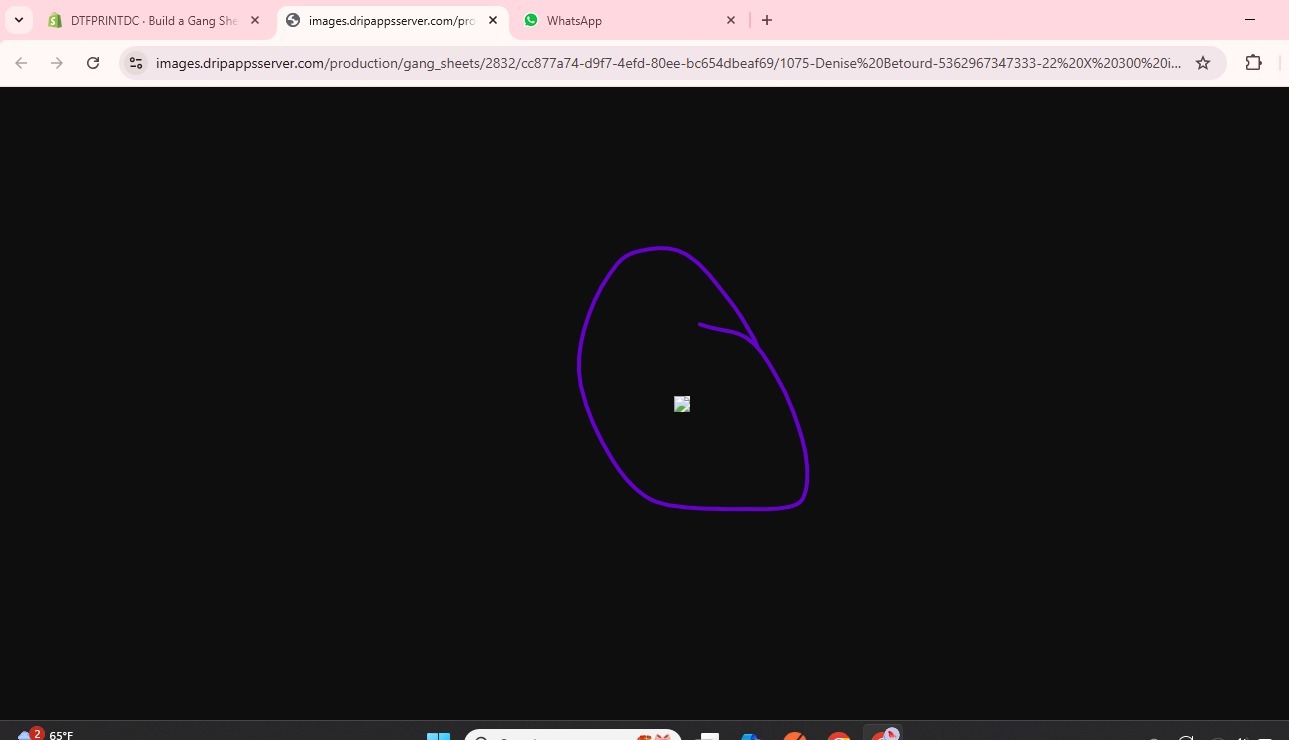Open the 65°F weather widget

44,734
